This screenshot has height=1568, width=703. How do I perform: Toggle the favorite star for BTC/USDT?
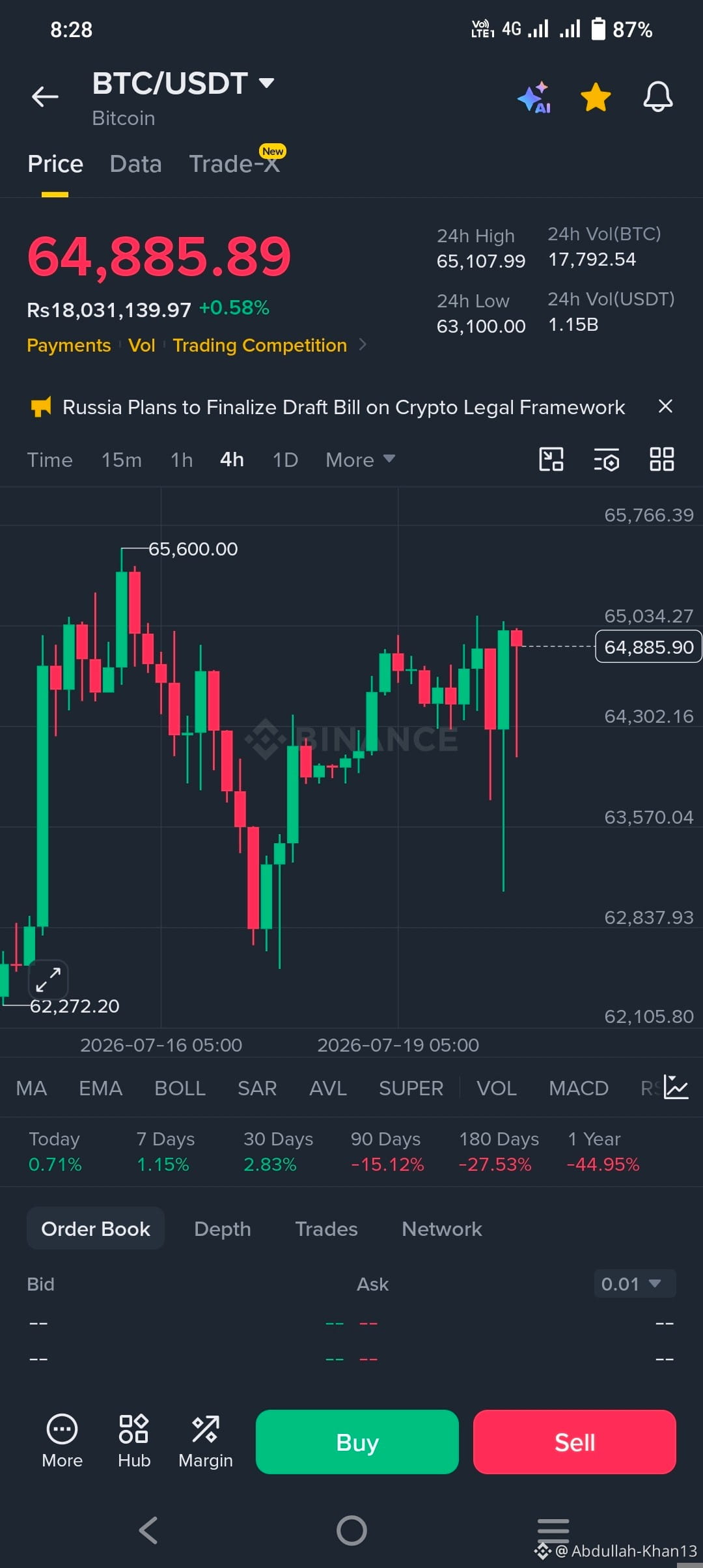coord(596,97)
